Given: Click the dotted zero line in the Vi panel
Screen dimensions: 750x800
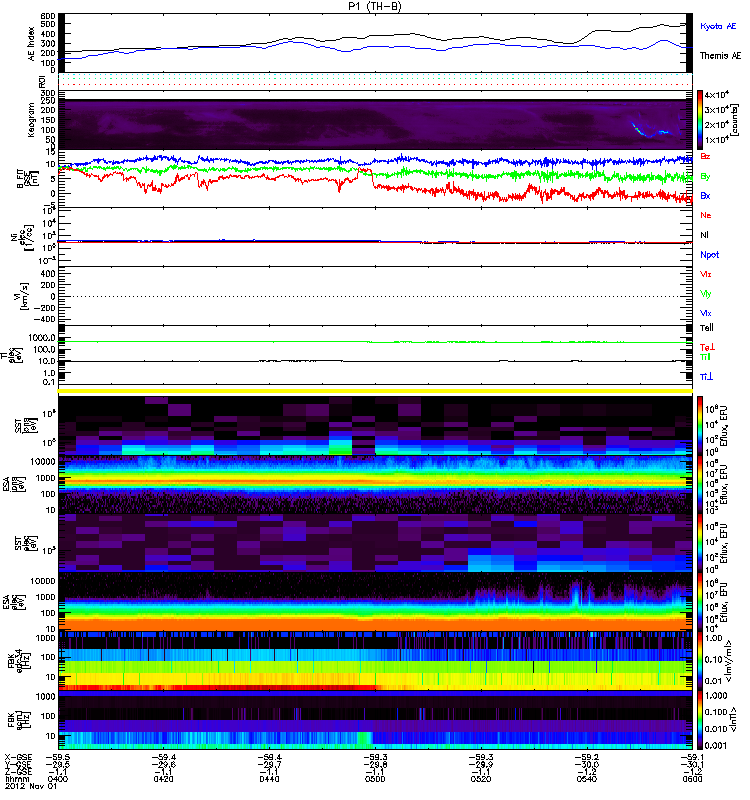Looking at the screenshot, I should tap(375, 296).
